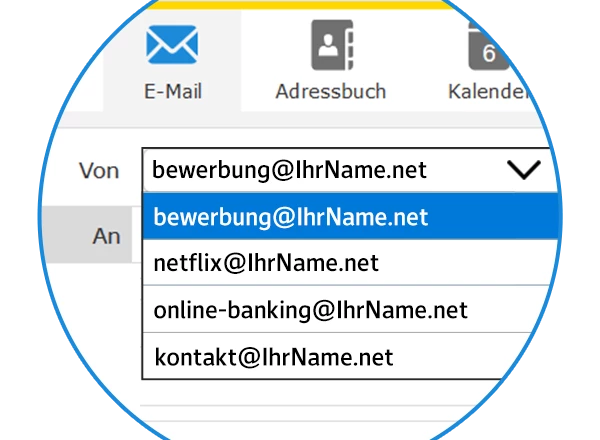The width and height of the screenshot is (600, 440).
Task: Click the Von label
Action: pyautogui.click(x=99, y=171)
